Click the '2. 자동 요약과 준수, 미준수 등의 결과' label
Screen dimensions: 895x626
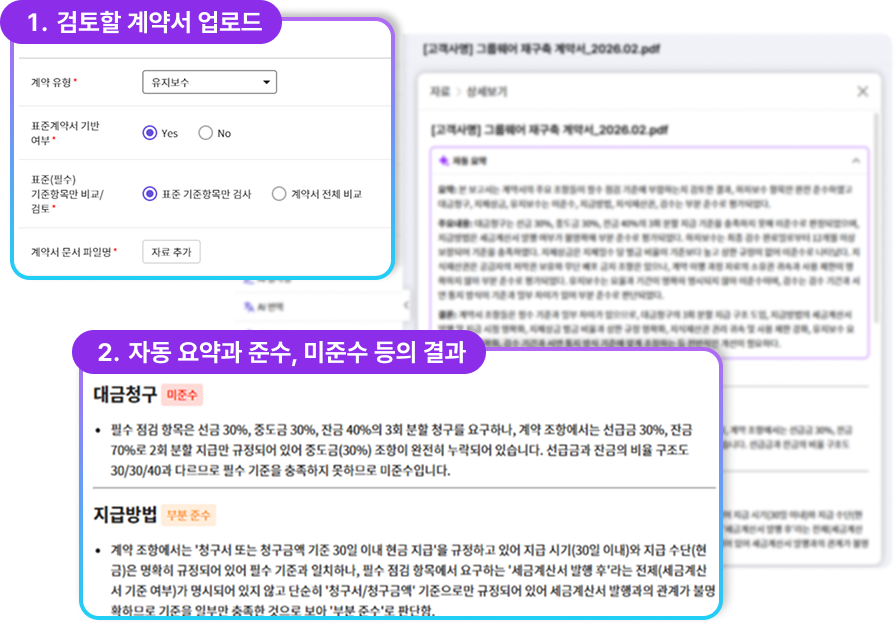click(x=281, y=353)
